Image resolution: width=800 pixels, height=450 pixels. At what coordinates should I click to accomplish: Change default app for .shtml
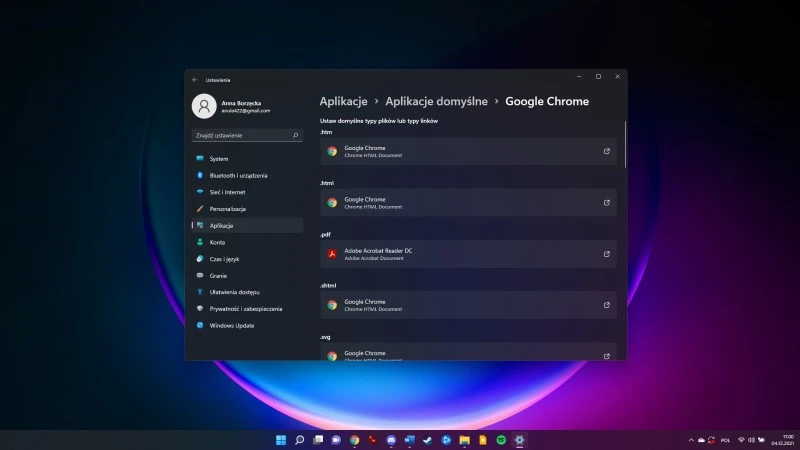point(468,305)
